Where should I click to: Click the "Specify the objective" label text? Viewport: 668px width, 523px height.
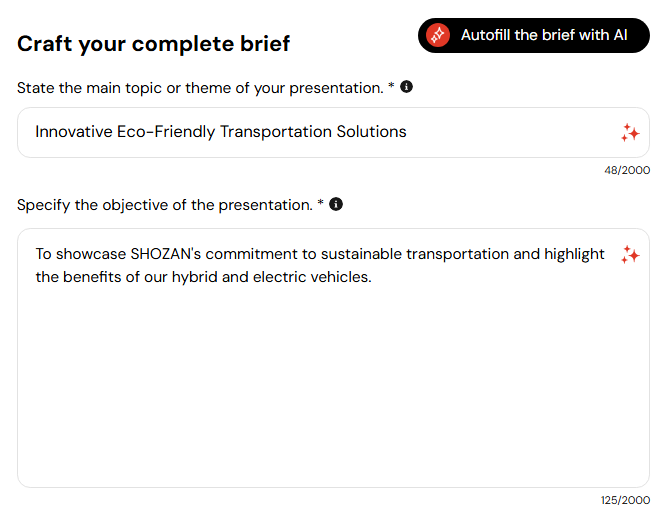coord(165,205)
